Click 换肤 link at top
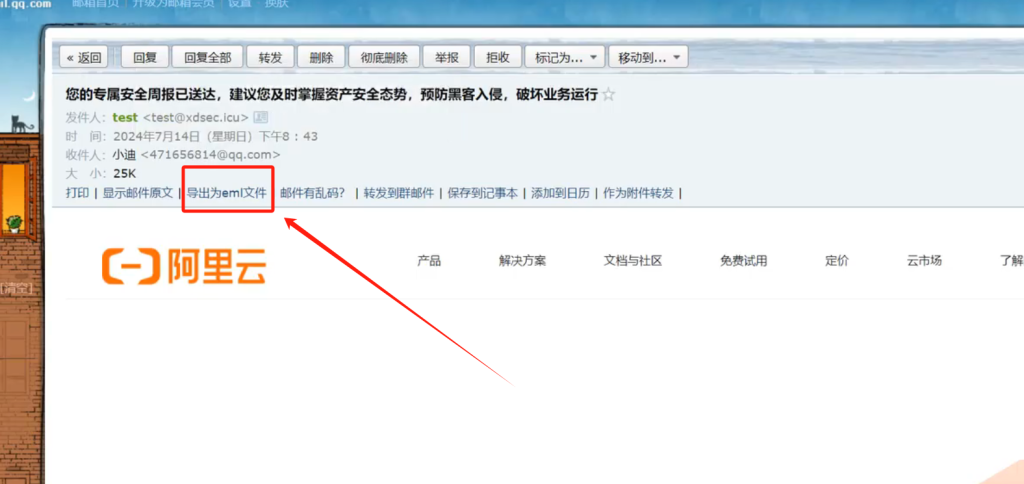 (276, 3)
